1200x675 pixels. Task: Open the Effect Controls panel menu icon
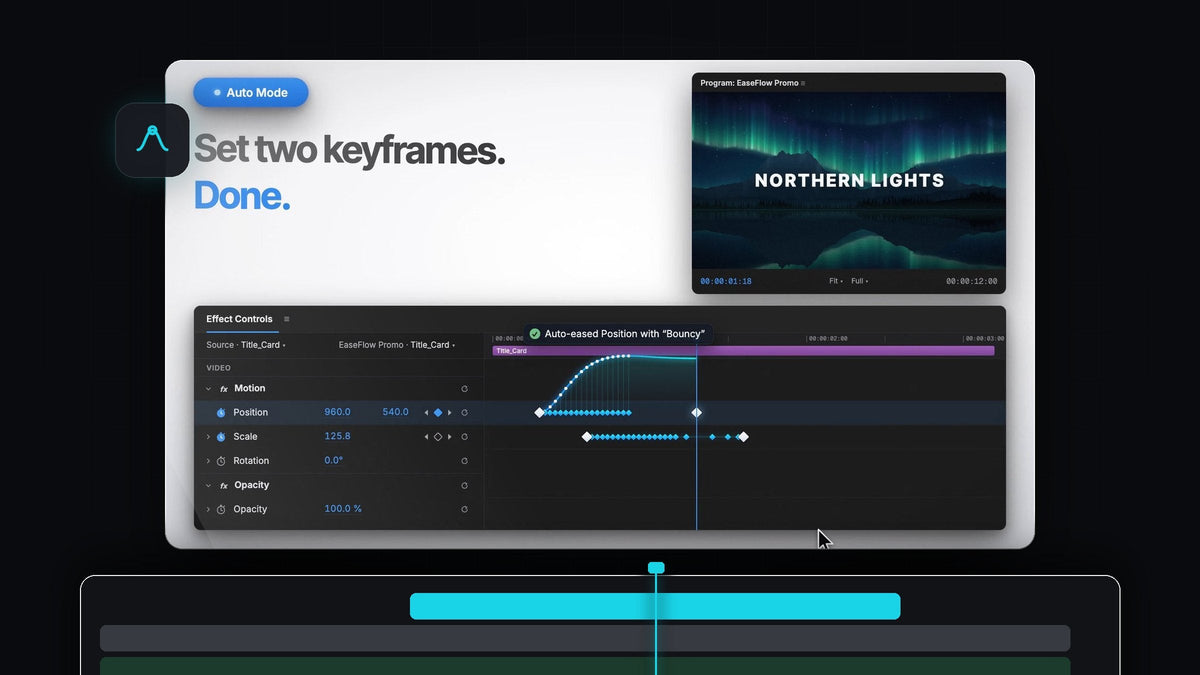pos(287,319)
